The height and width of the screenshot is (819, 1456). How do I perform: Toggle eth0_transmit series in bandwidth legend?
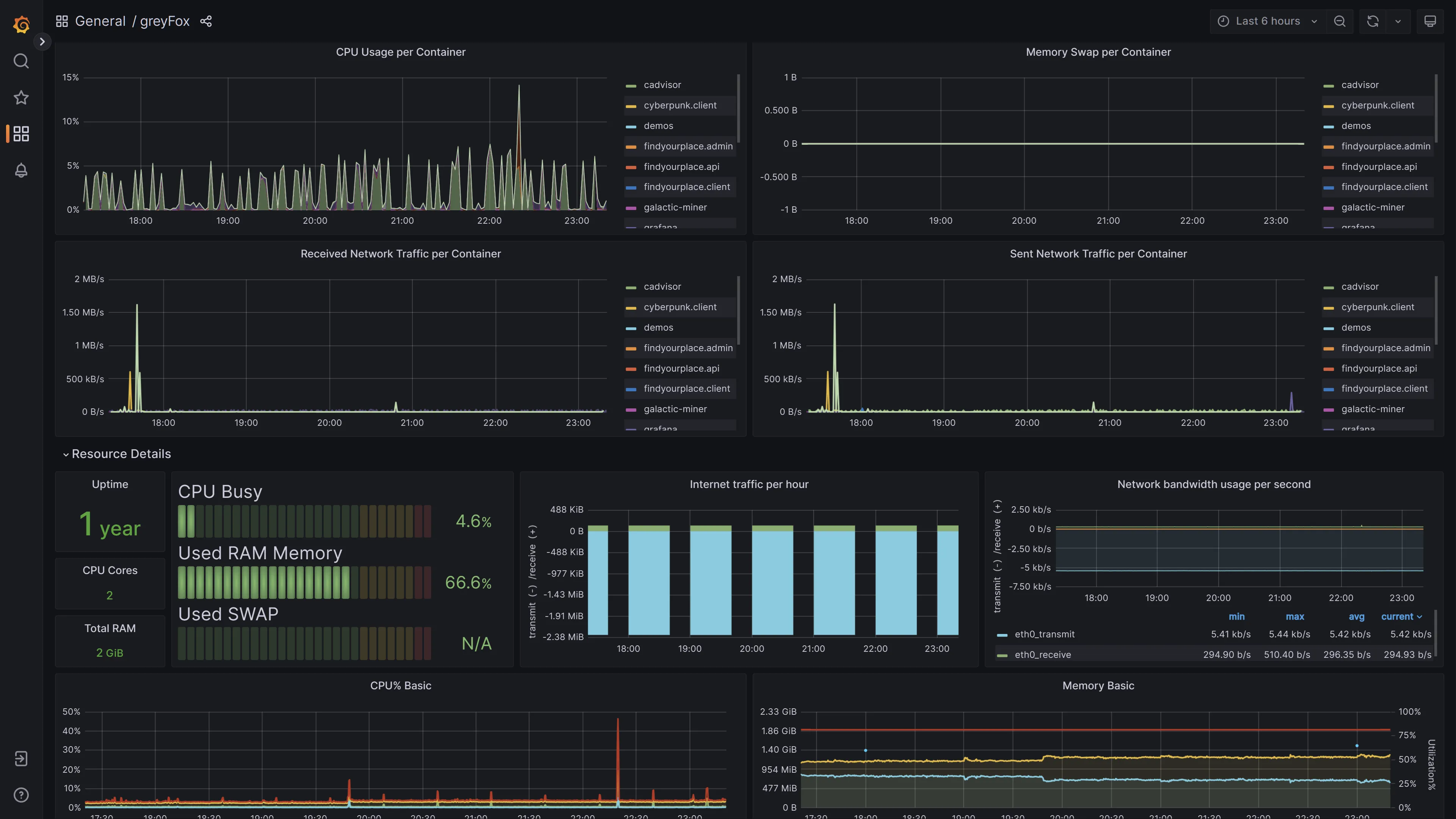[x=1044, y=634]
